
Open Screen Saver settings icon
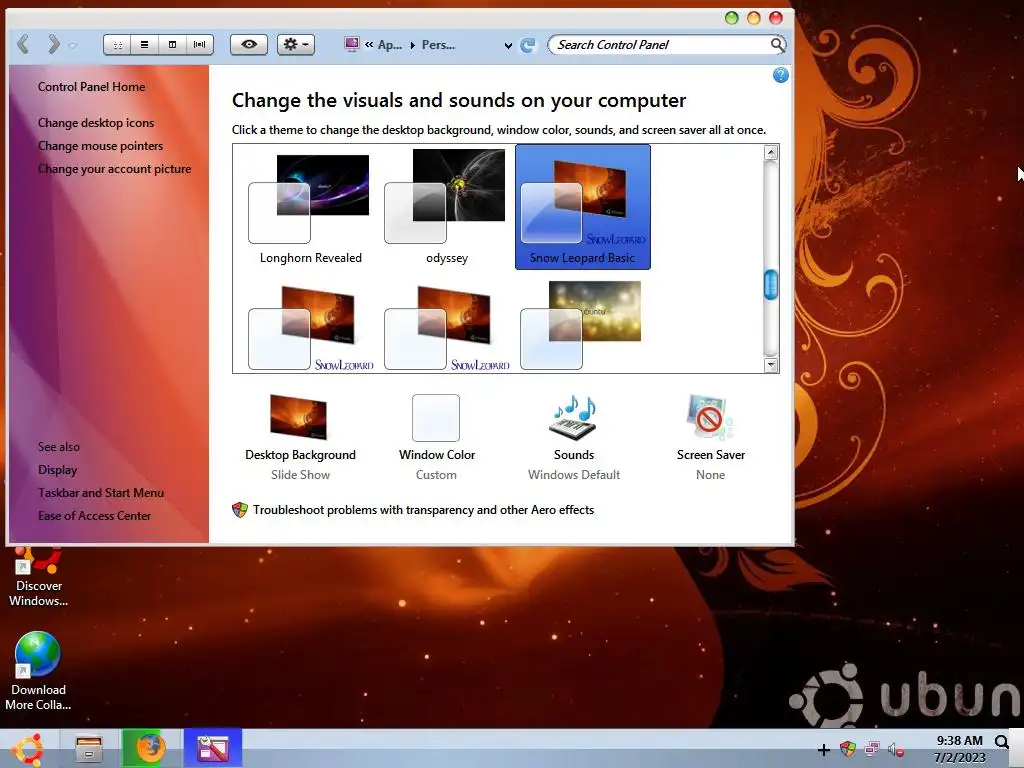pos(710,417)
